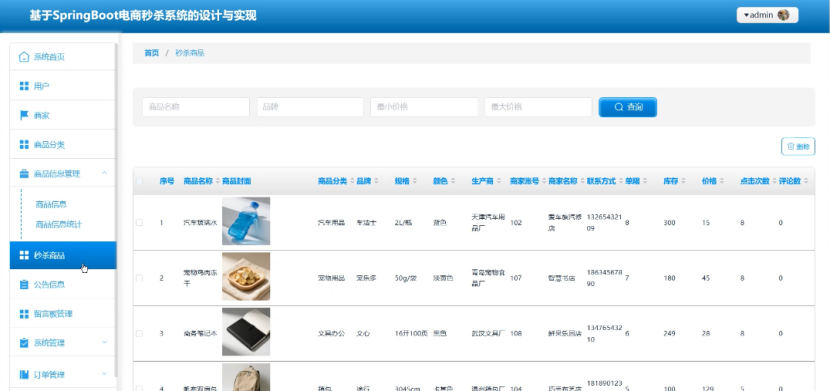Sort table by 商家名称 column arrows
Screen dimensions: 830x391
pyautogui.click(x=582, y=181)
